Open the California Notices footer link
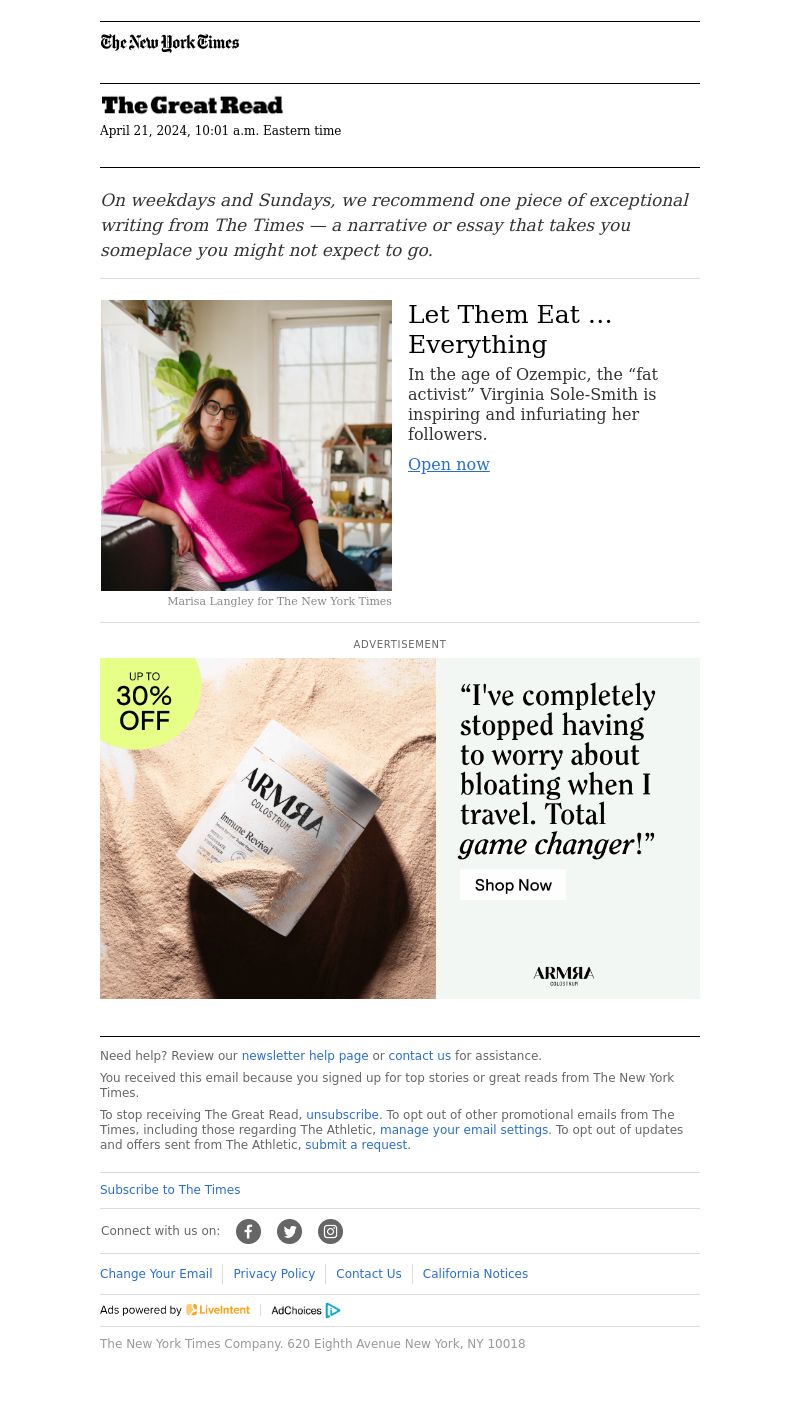This screenshot has height=1402, width=800. 475,1274
